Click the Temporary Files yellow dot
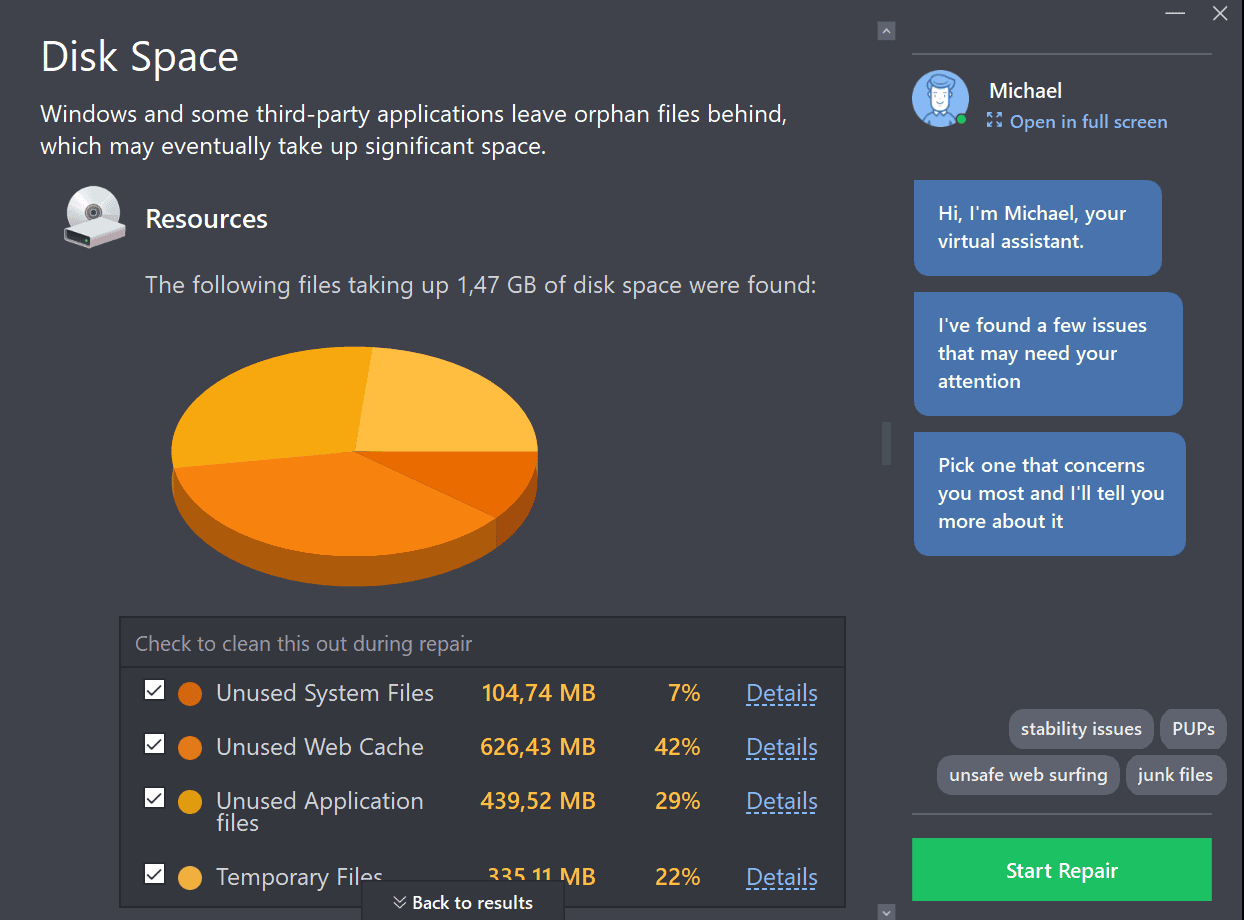The height and width of the screenshot is (920, 1244). click(x=190, y=878)
